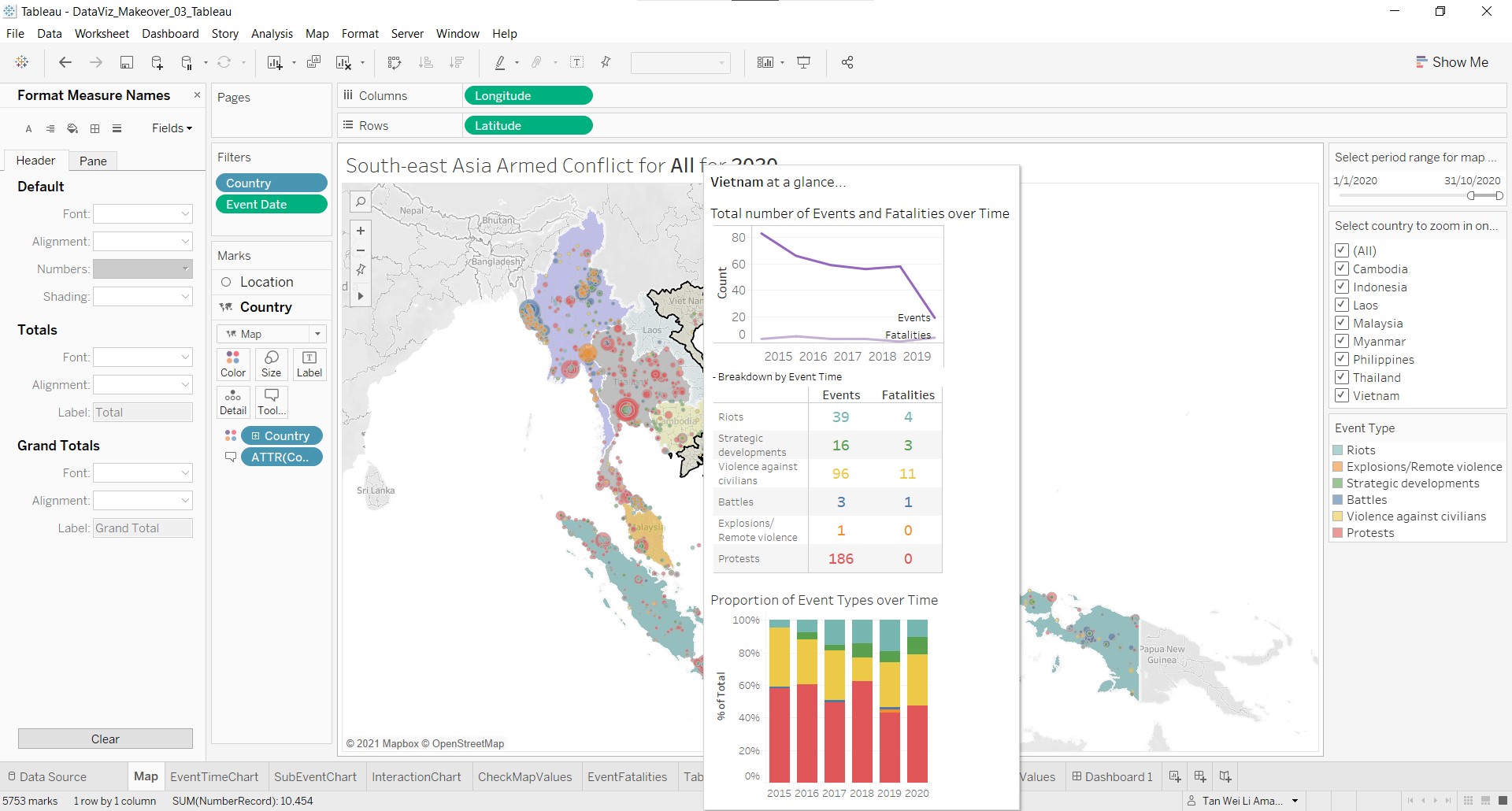Click the Share workbook icon

tap(847, 63)
